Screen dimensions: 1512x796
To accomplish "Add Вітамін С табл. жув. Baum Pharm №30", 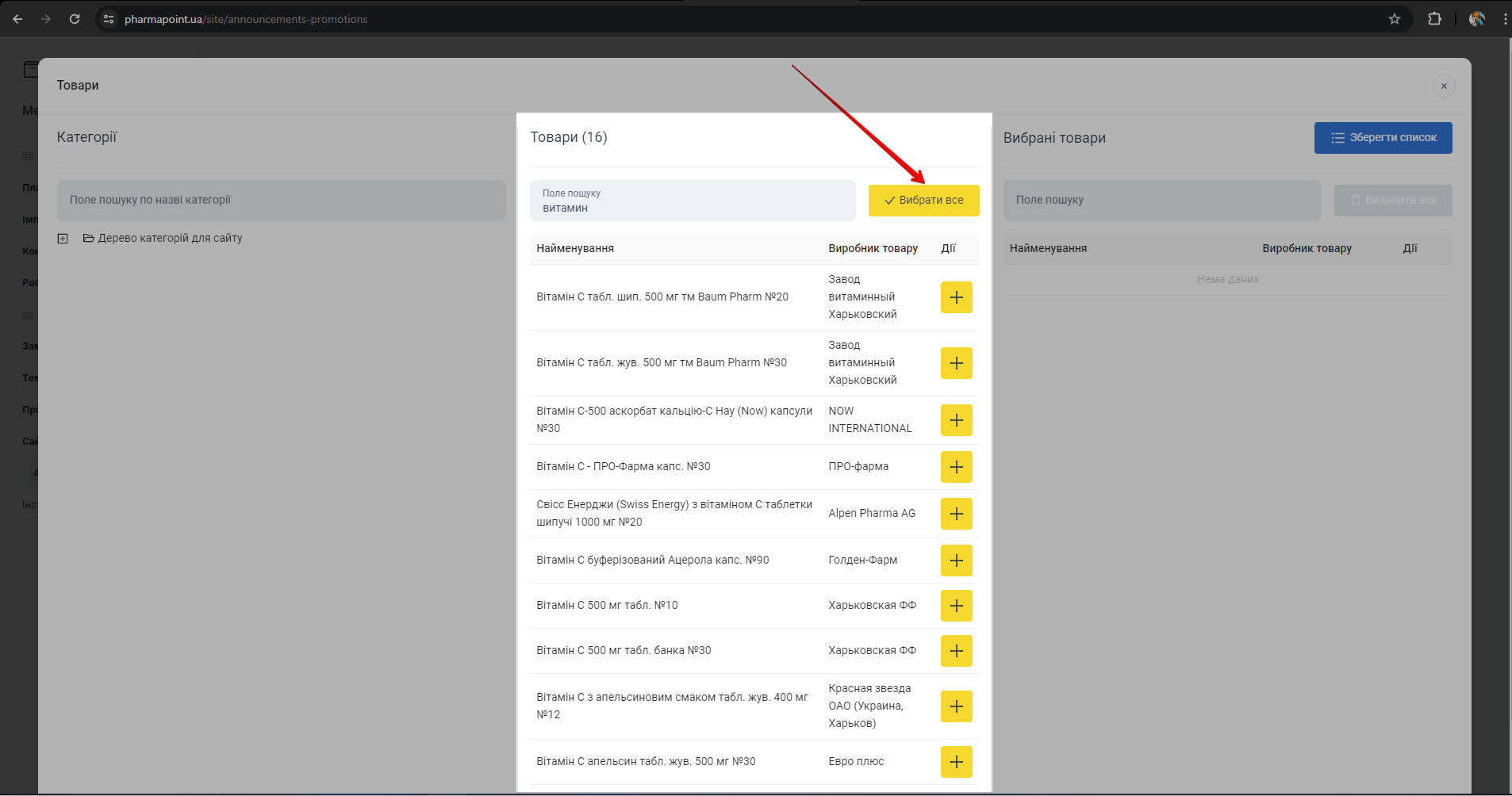I will (956, 363).
